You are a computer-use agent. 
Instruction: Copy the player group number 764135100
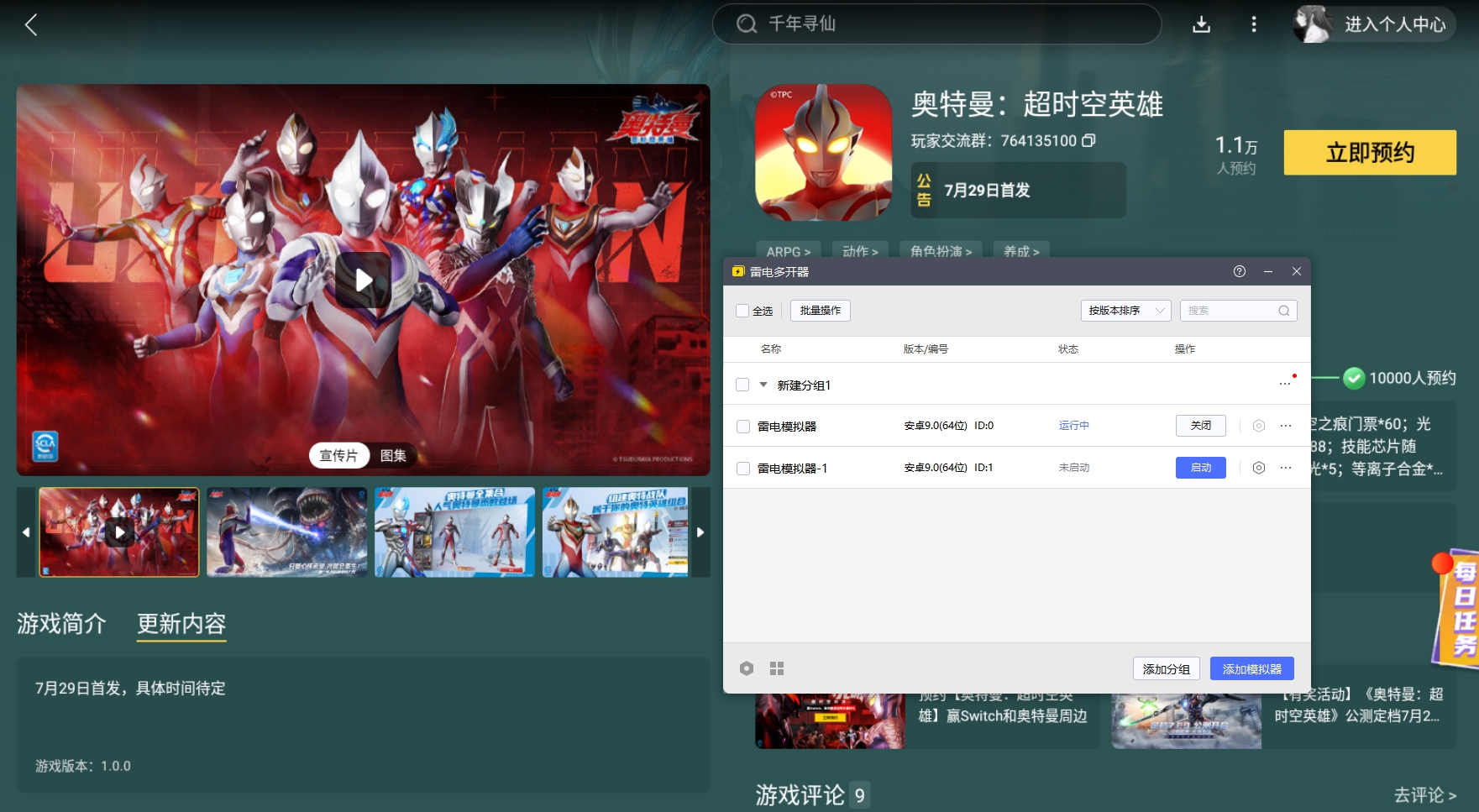1088,140
